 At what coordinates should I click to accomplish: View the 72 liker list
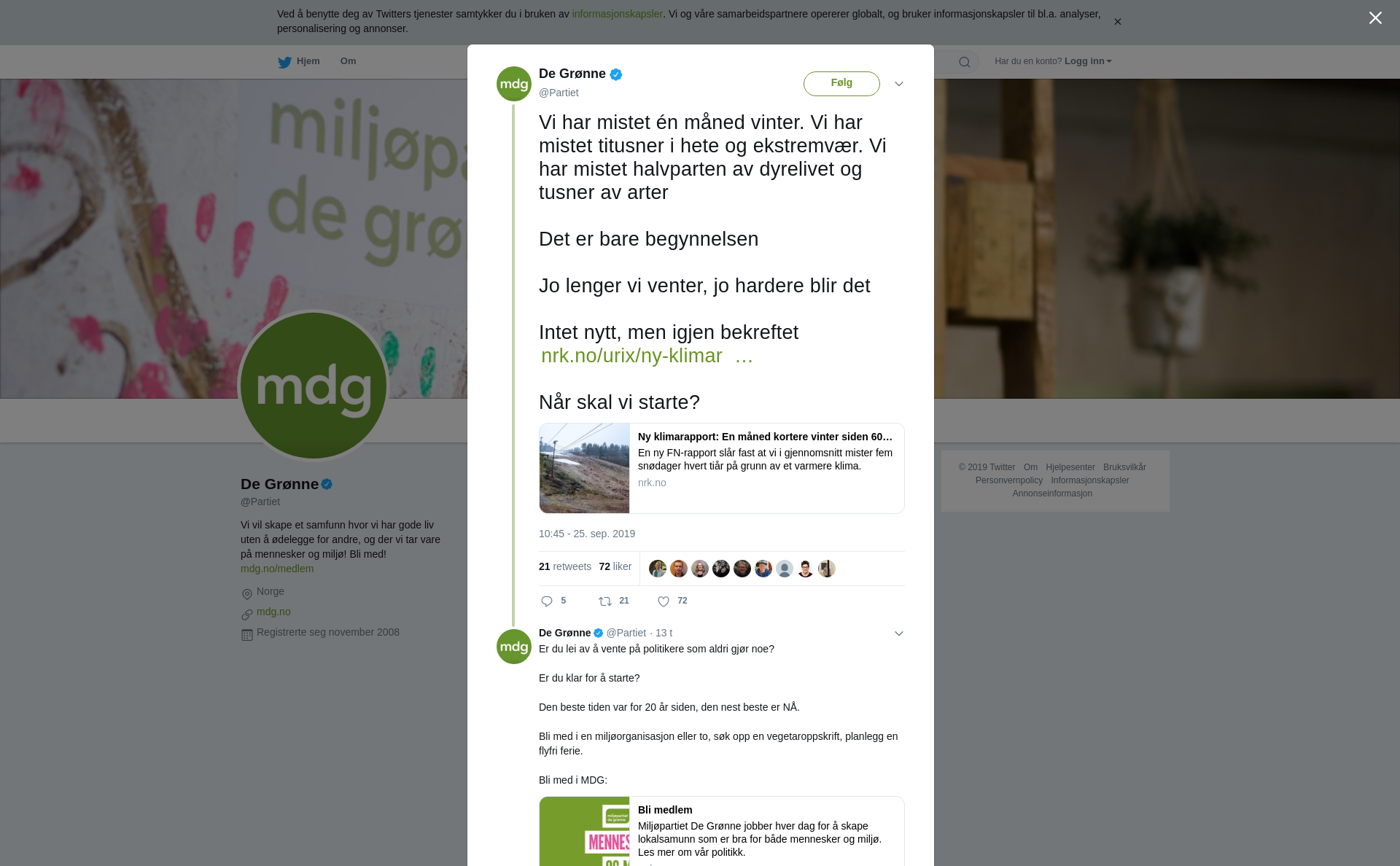point(615,566)
